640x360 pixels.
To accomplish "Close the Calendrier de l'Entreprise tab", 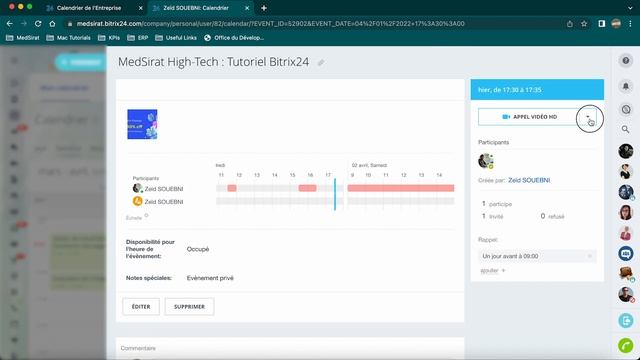I will click(x=140, y=8).
